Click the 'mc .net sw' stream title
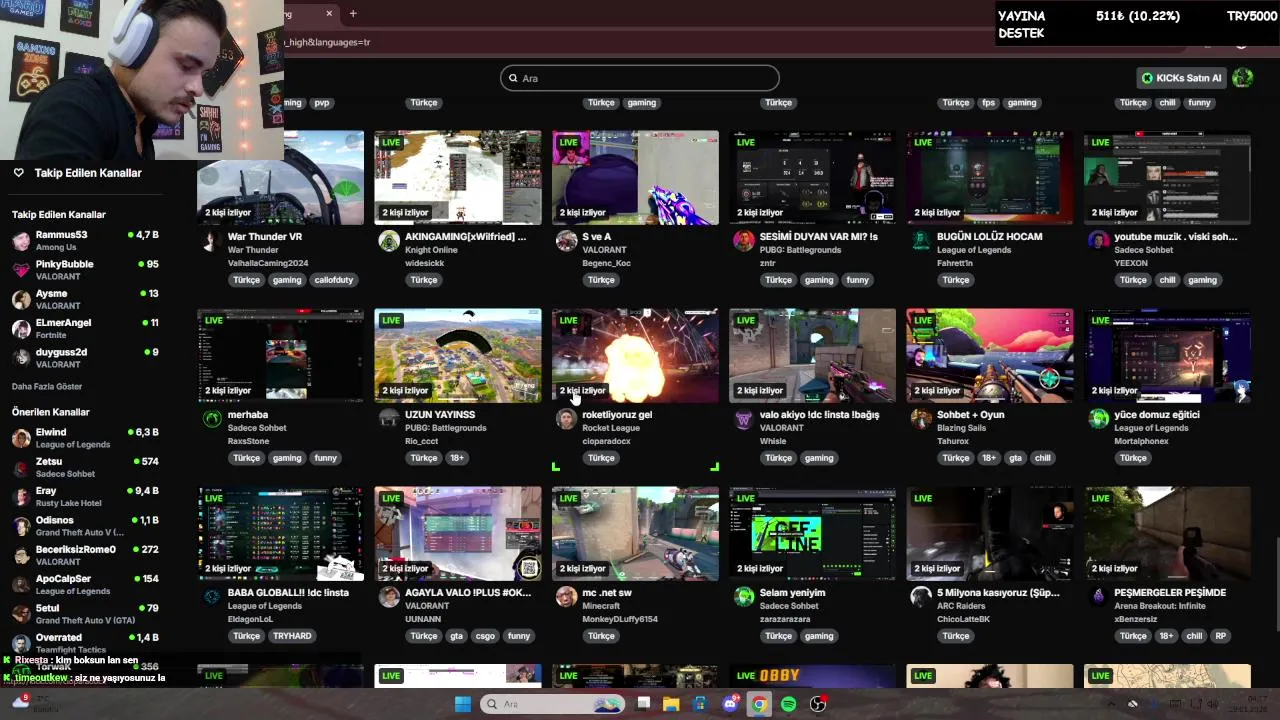This screenshot has height=720, width=1280. point(607,592)
